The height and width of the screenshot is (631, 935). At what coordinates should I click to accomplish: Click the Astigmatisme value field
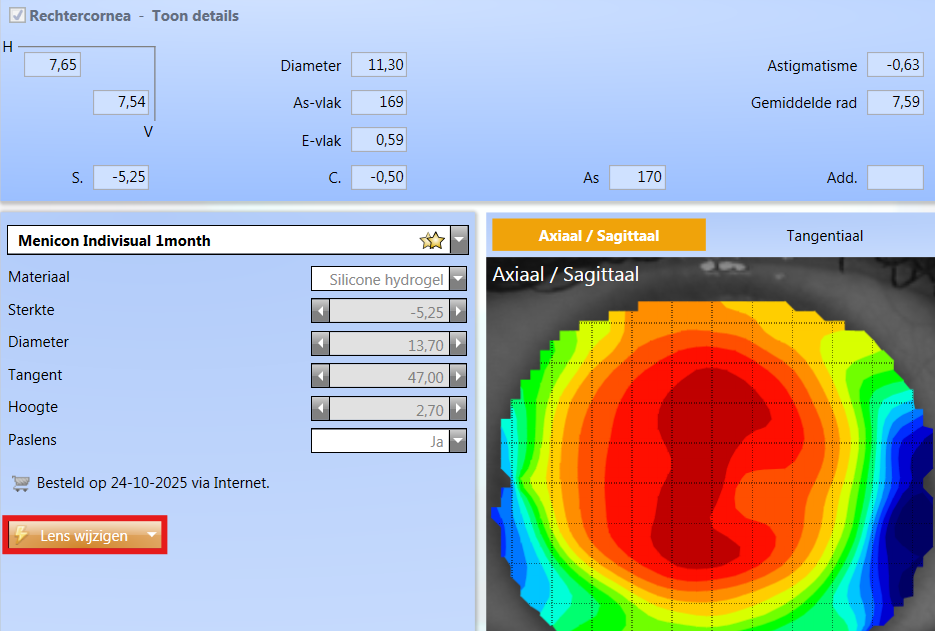click(895, 66)
